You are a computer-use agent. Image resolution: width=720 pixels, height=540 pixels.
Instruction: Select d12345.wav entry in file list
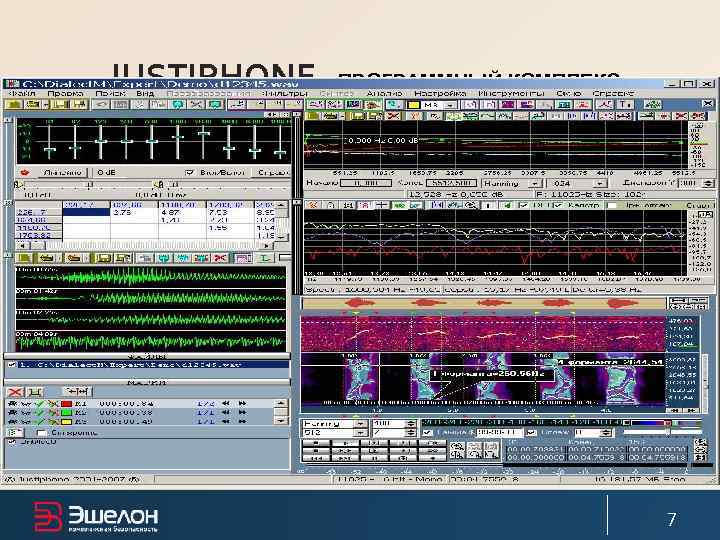point(153,365)
